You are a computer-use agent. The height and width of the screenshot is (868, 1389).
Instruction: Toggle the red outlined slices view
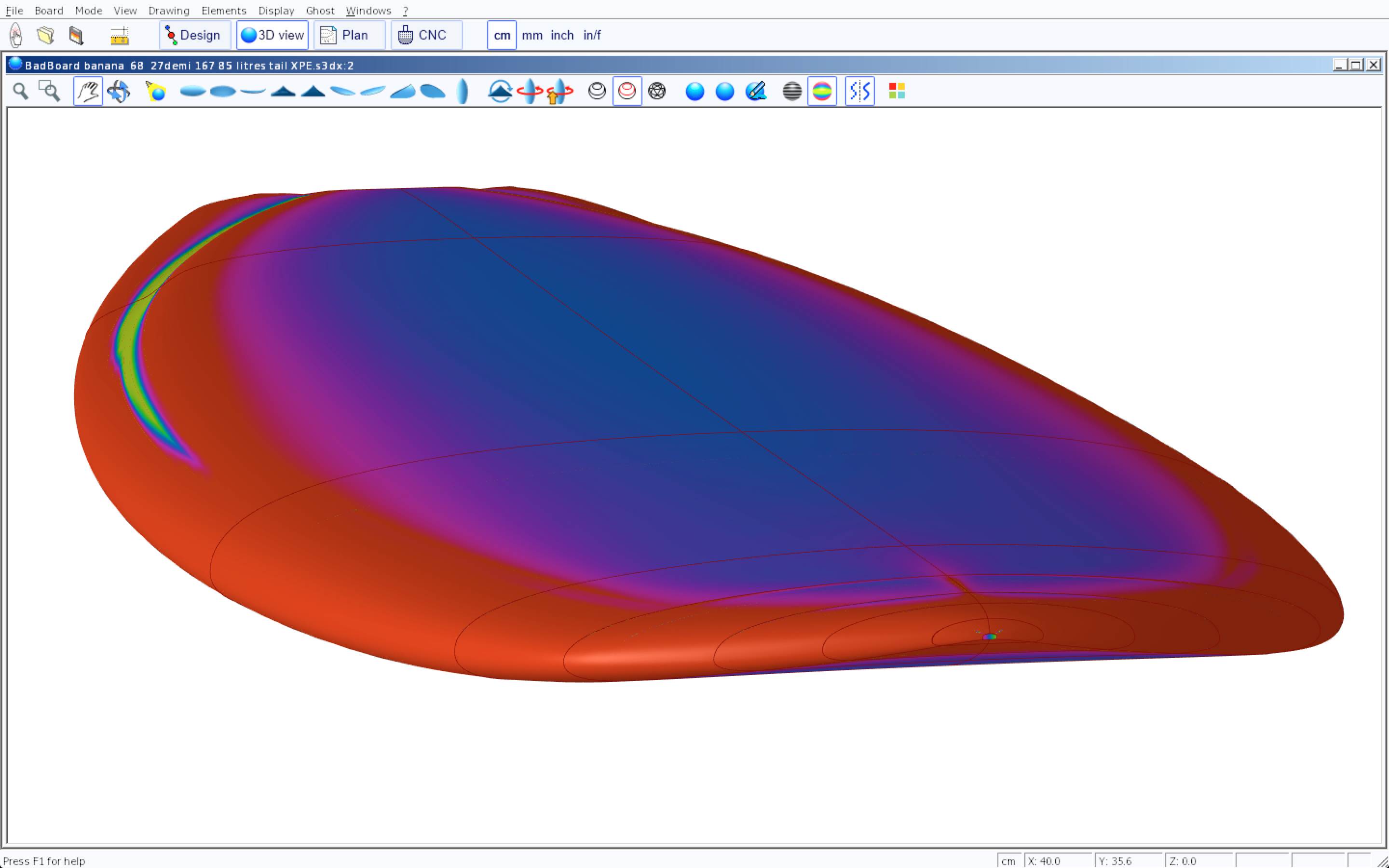(627, 91)
